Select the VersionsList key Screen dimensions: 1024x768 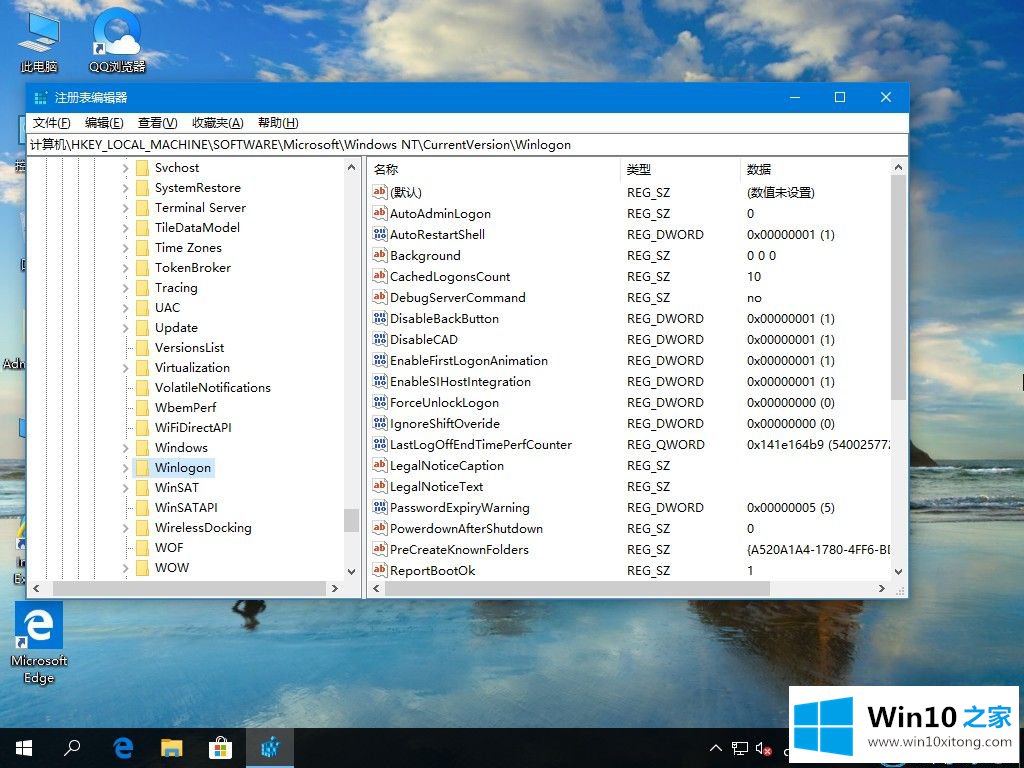pos(189,348)
